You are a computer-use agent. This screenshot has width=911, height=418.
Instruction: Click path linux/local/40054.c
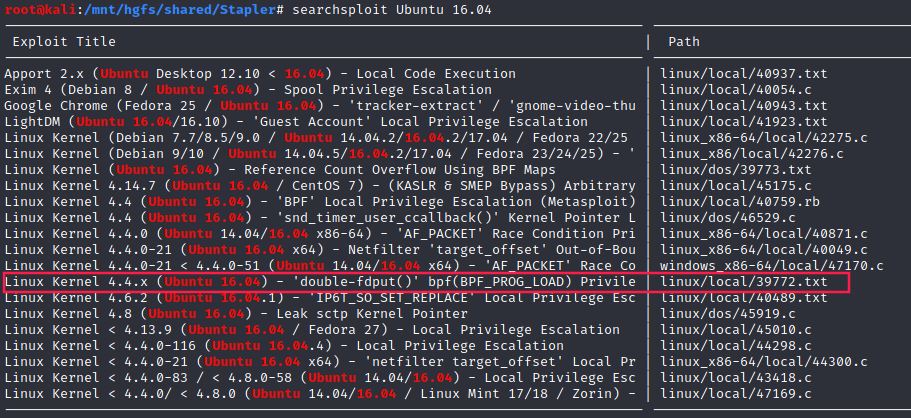(736, 90)
